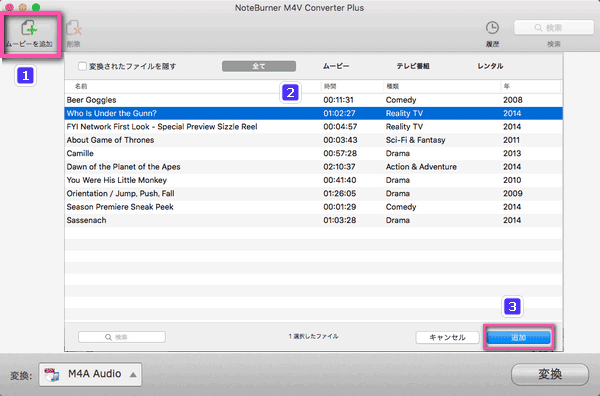
Task: Select About Game of Thrones row
Action: pos(313,140)
